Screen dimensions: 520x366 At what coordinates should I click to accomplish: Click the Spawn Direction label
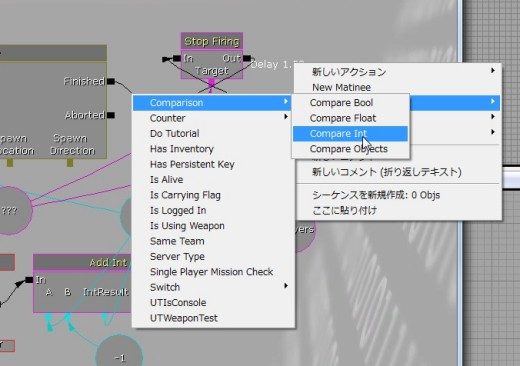(x=72, y=144)
